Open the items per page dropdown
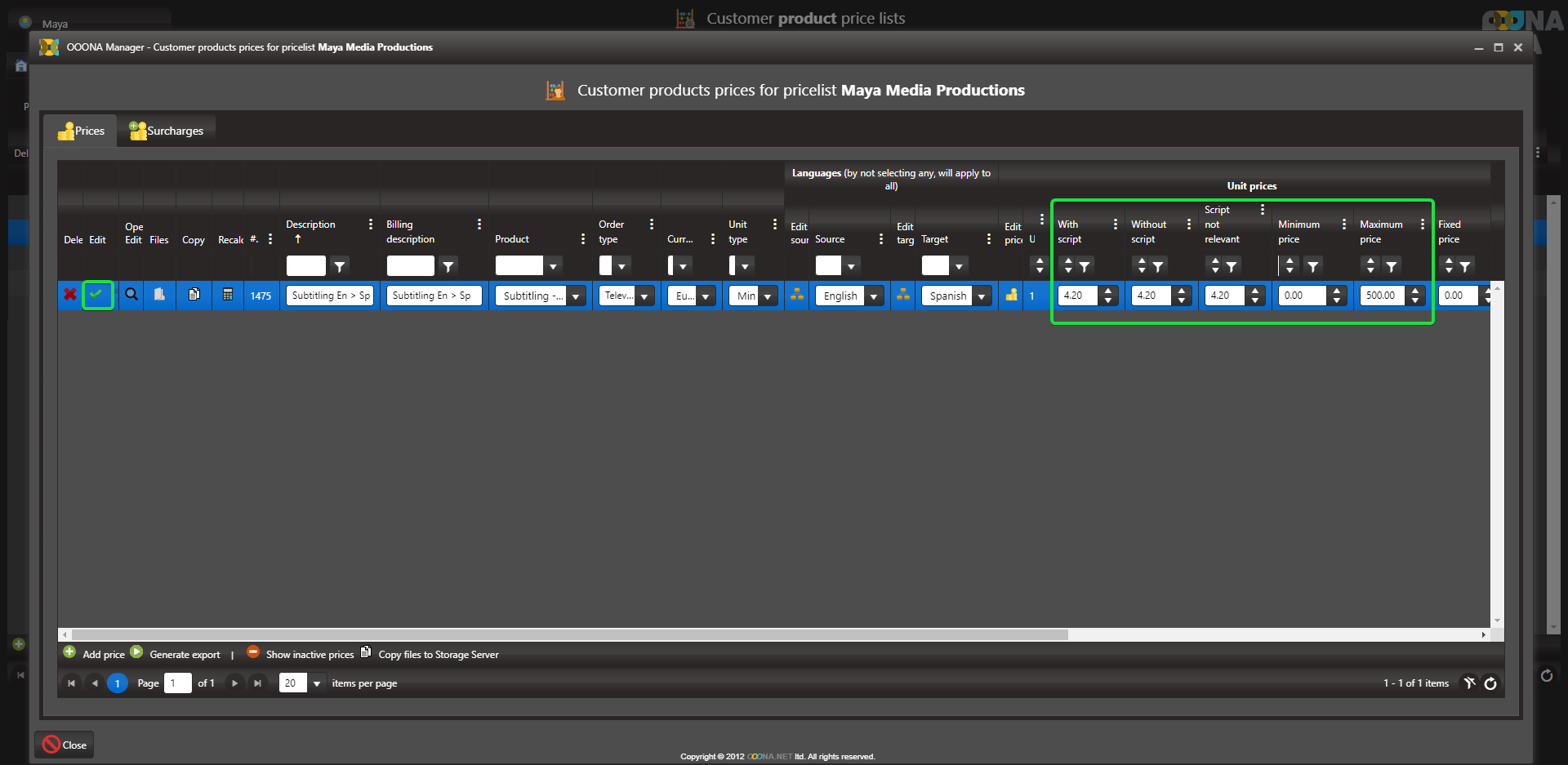 click(x=317, y=683)
